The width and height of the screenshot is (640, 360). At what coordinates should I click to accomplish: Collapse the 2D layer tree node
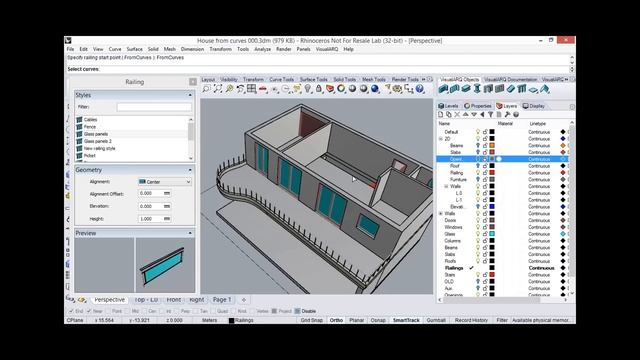(x=441, y=139)
